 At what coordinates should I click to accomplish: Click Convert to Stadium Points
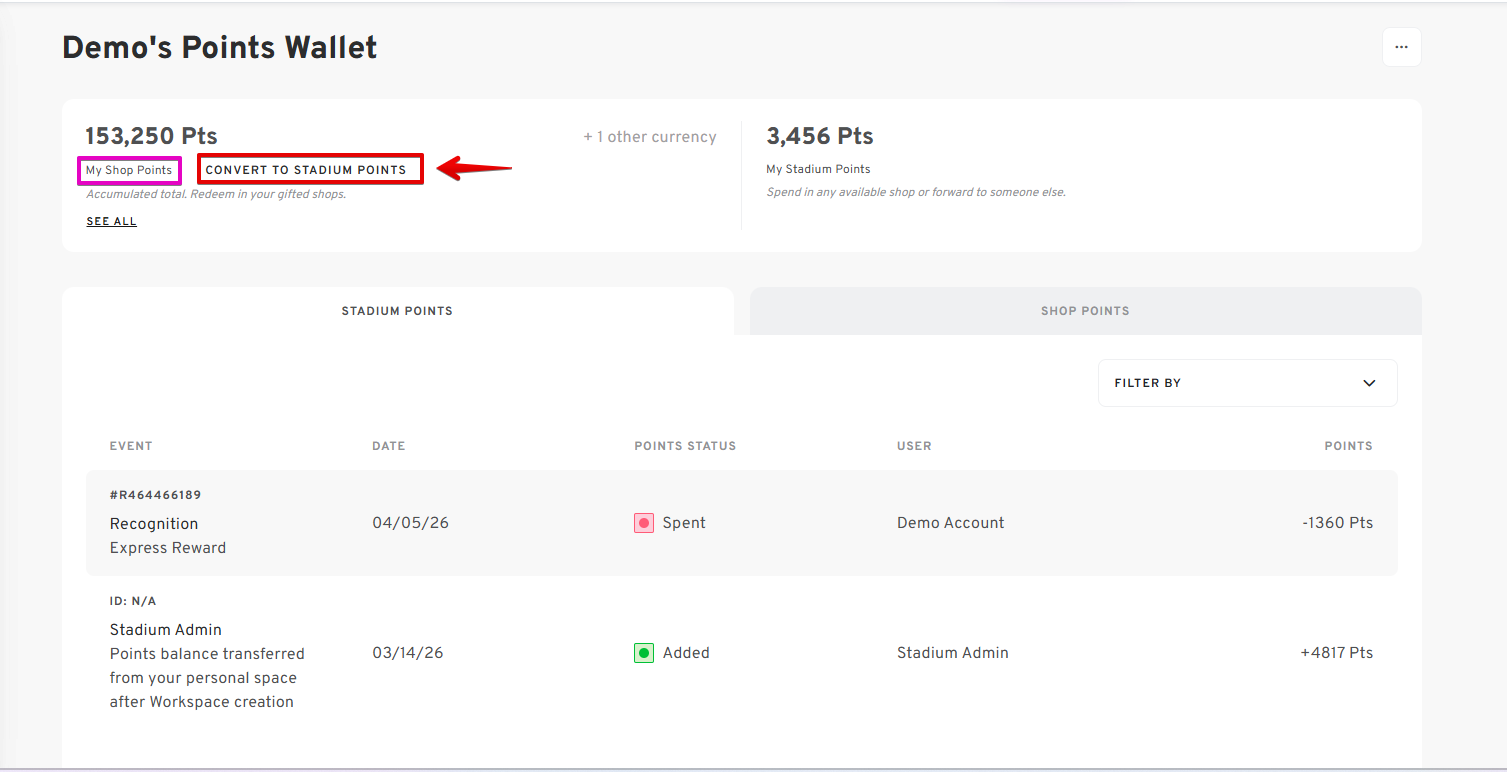306,170
